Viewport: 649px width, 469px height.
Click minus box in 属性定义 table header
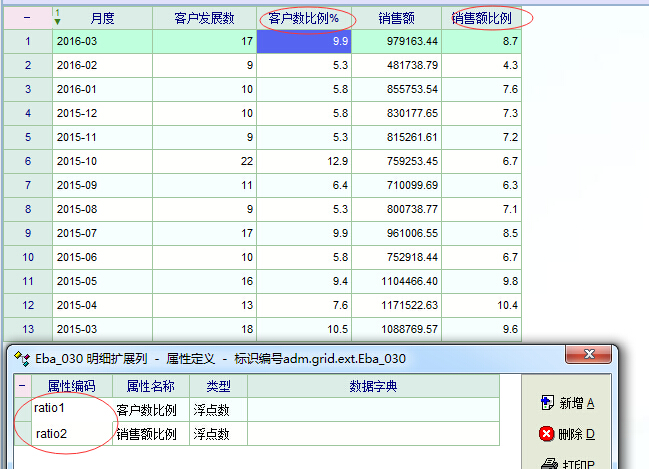click(x=22, y=386)
